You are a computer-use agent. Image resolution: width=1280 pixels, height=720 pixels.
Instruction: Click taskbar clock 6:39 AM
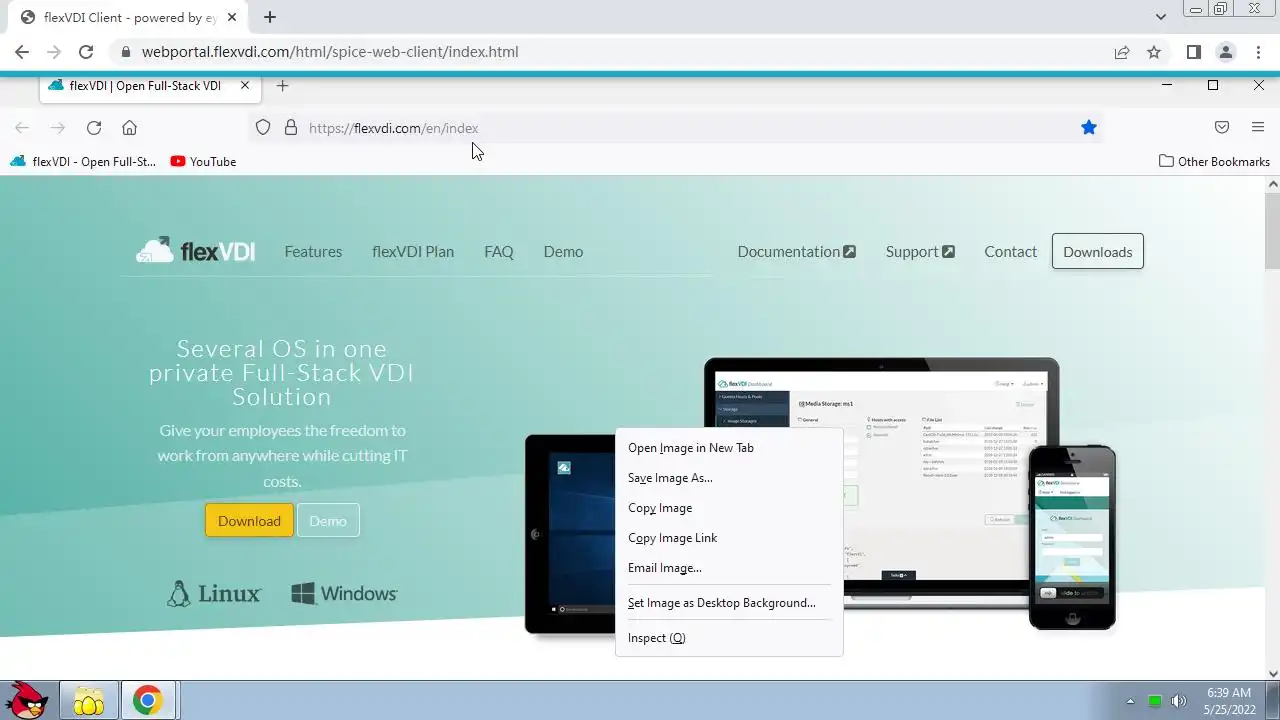[x=1229, y=701]
